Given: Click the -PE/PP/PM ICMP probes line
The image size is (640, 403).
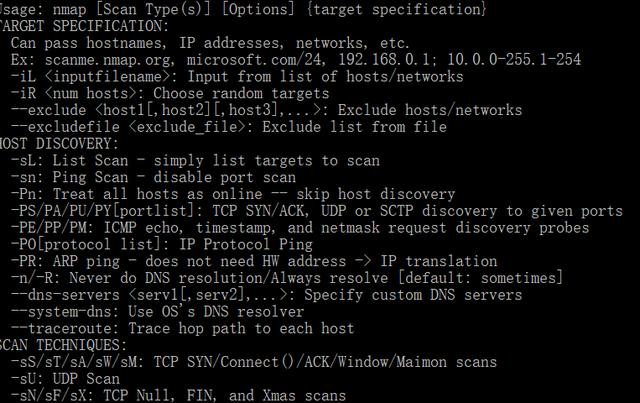Looking at the screenshot, I should click(x=300, y=227).
